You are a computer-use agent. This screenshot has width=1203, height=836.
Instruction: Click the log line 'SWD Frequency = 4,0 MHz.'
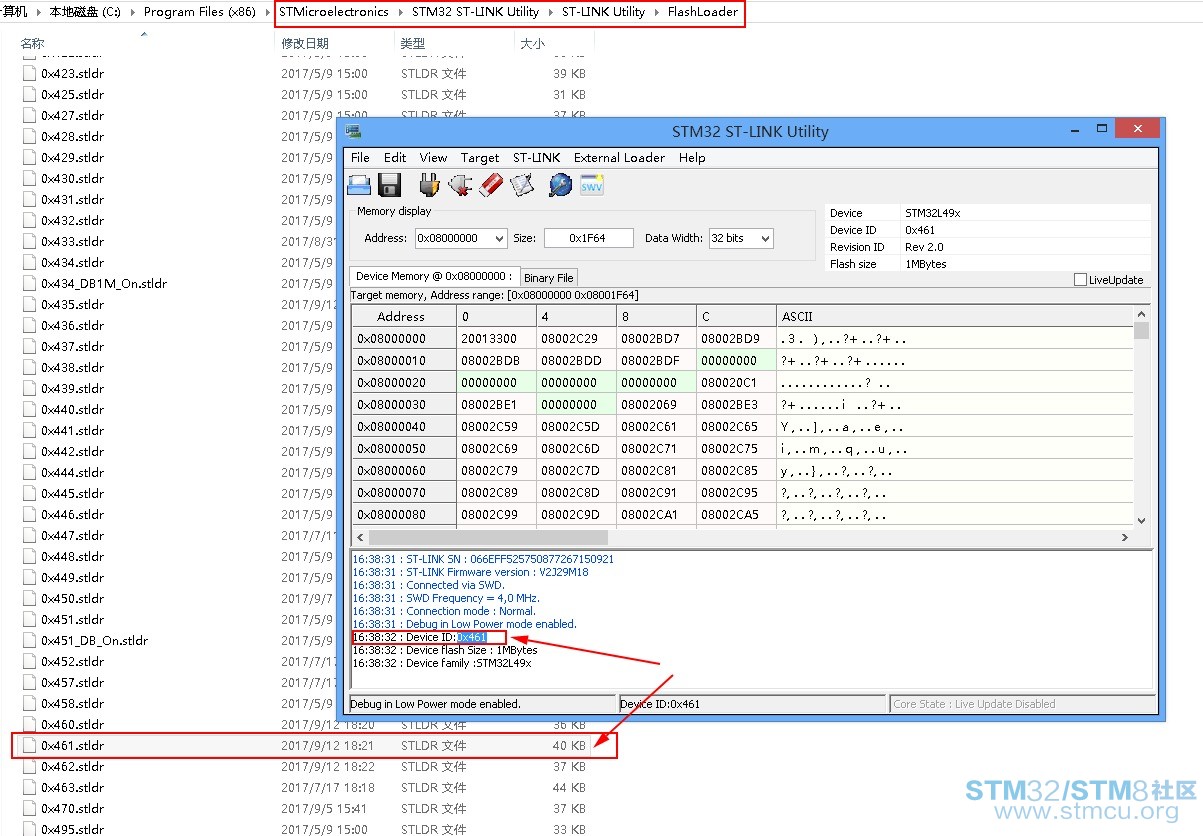tap(445, 598)
